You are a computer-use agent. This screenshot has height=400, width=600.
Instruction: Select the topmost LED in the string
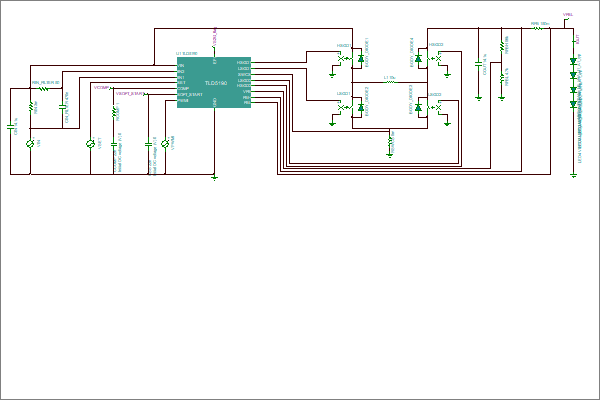click(x=573, y=61)
